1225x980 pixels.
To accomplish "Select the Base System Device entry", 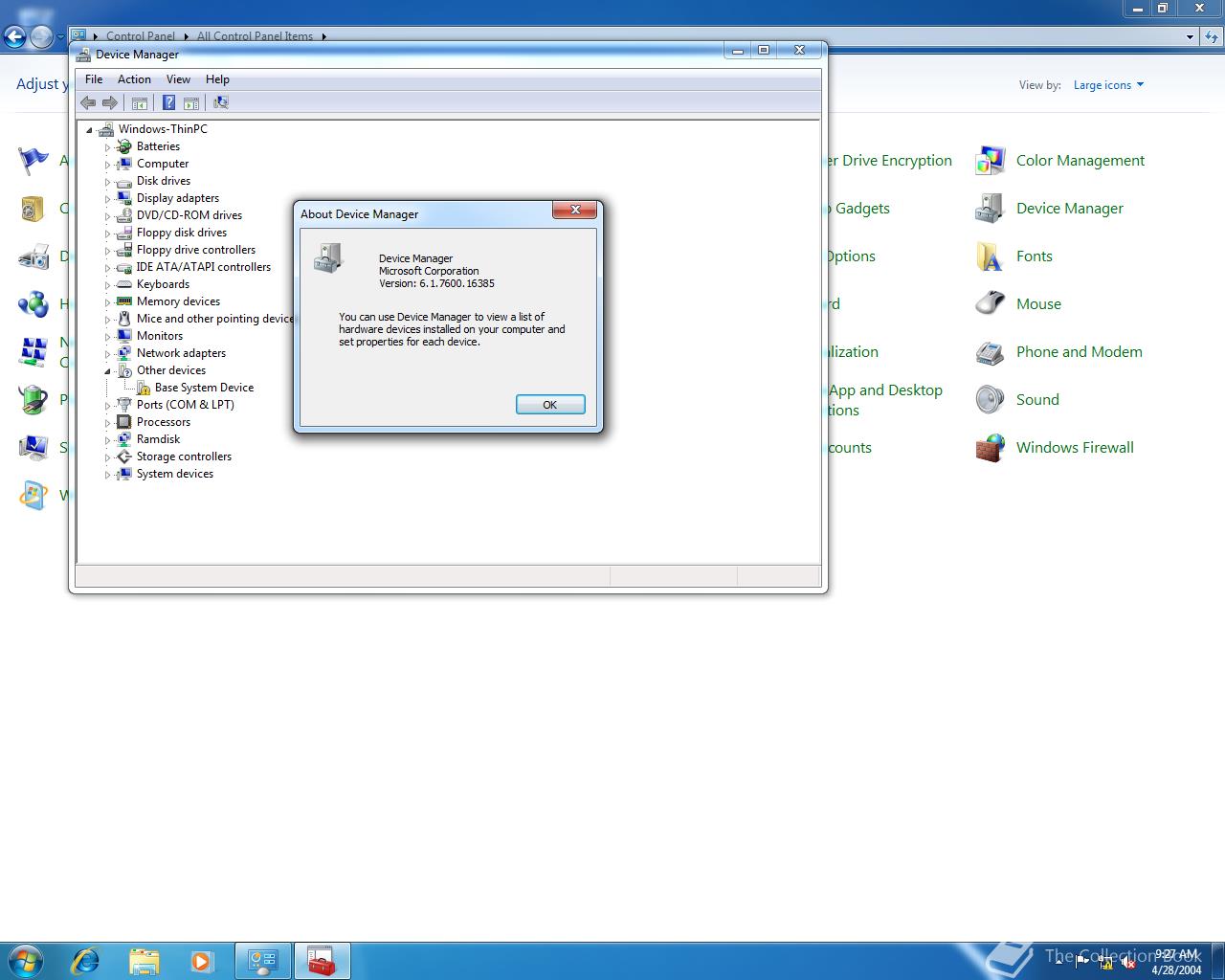I will (204, 388).
